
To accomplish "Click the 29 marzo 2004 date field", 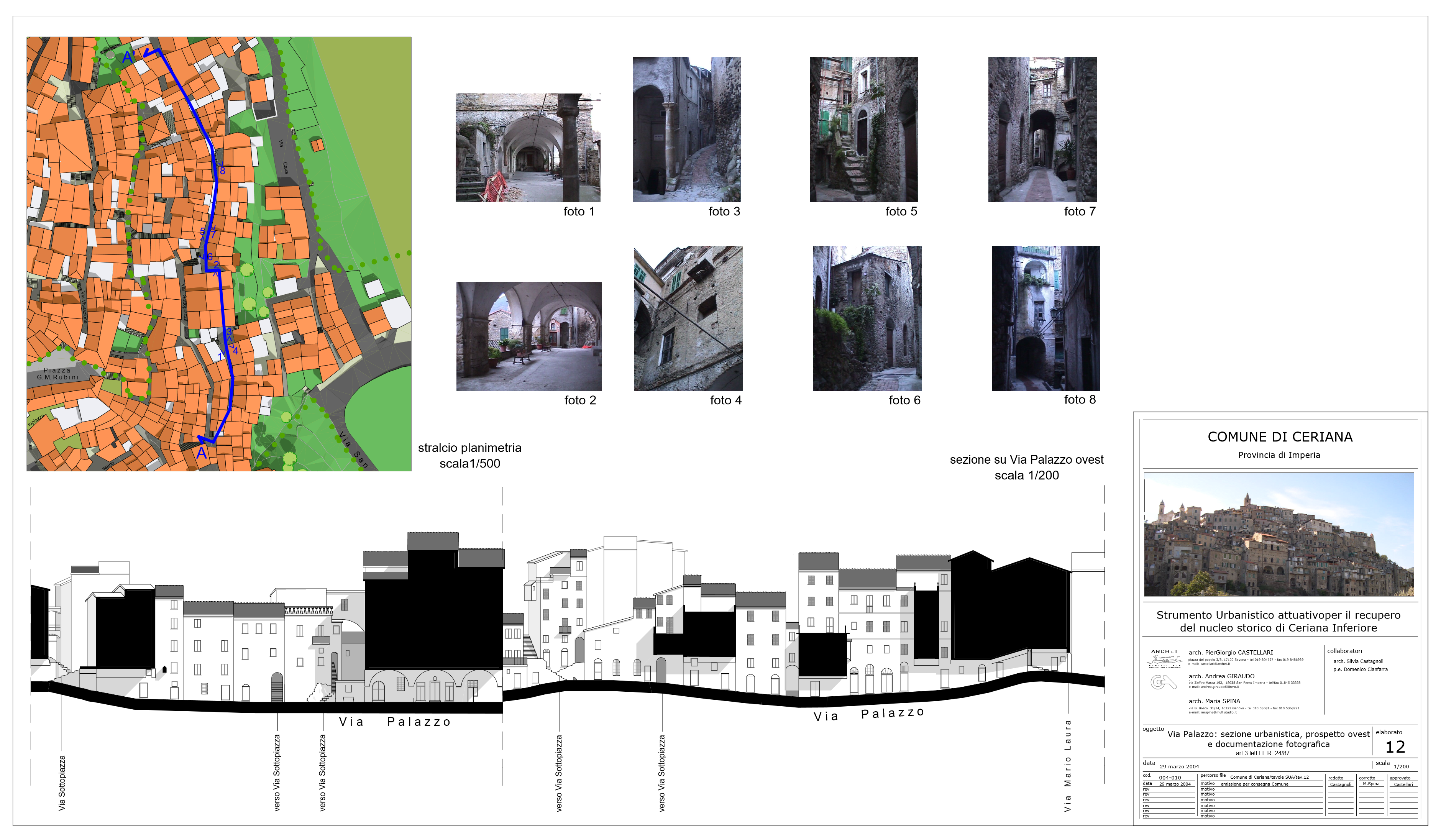I will click(1179, 766).
